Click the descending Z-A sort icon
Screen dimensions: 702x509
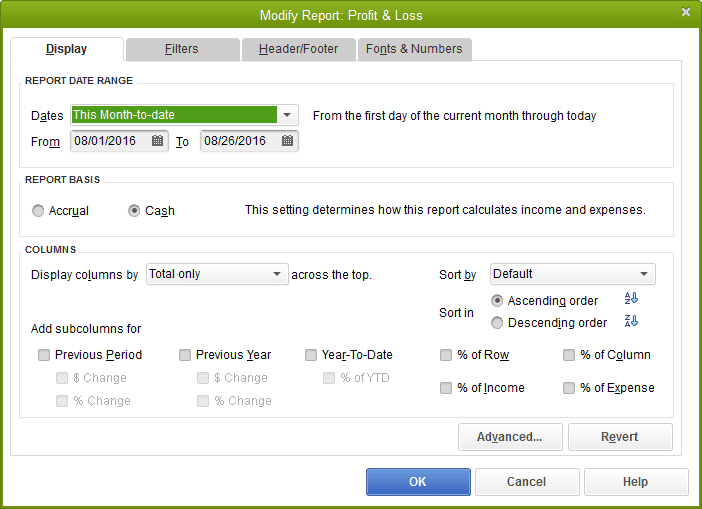click(630, 321)
